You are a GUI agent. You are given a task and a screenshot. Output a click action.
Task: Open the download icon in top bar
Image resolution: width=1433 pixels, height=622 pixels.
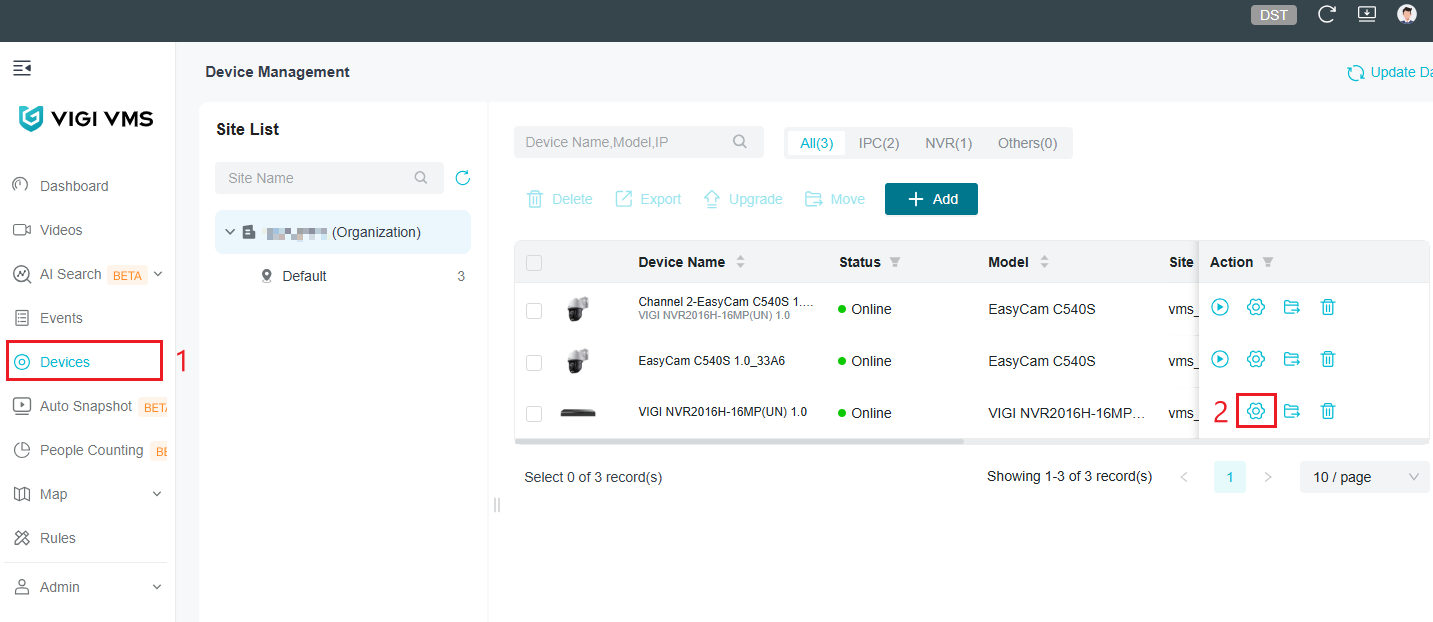[x=1367, y=14]
